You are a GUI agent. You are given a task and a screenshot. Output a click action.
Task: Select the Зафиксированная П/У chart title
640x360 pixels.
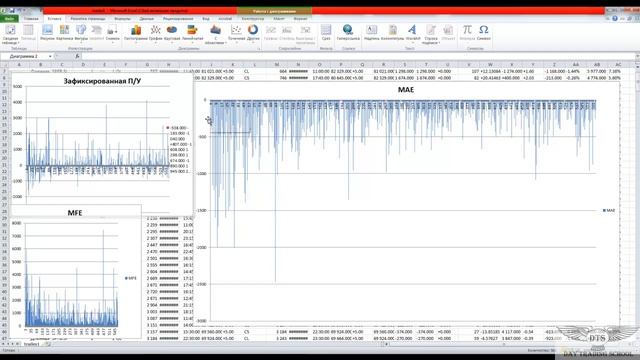[x=102, y=81]
